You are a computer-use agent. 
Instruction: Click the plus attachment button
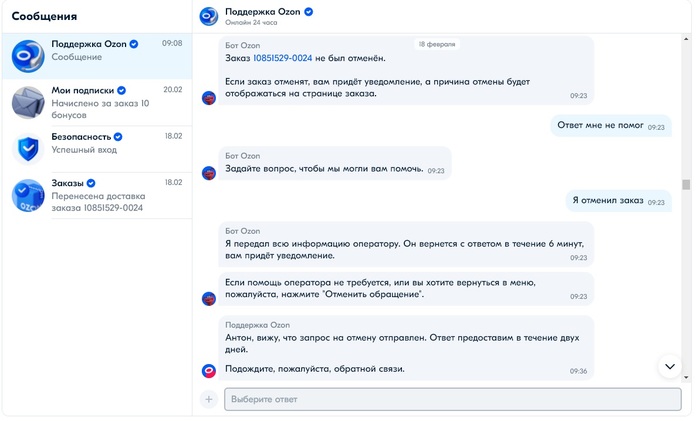tap(208, 399)
